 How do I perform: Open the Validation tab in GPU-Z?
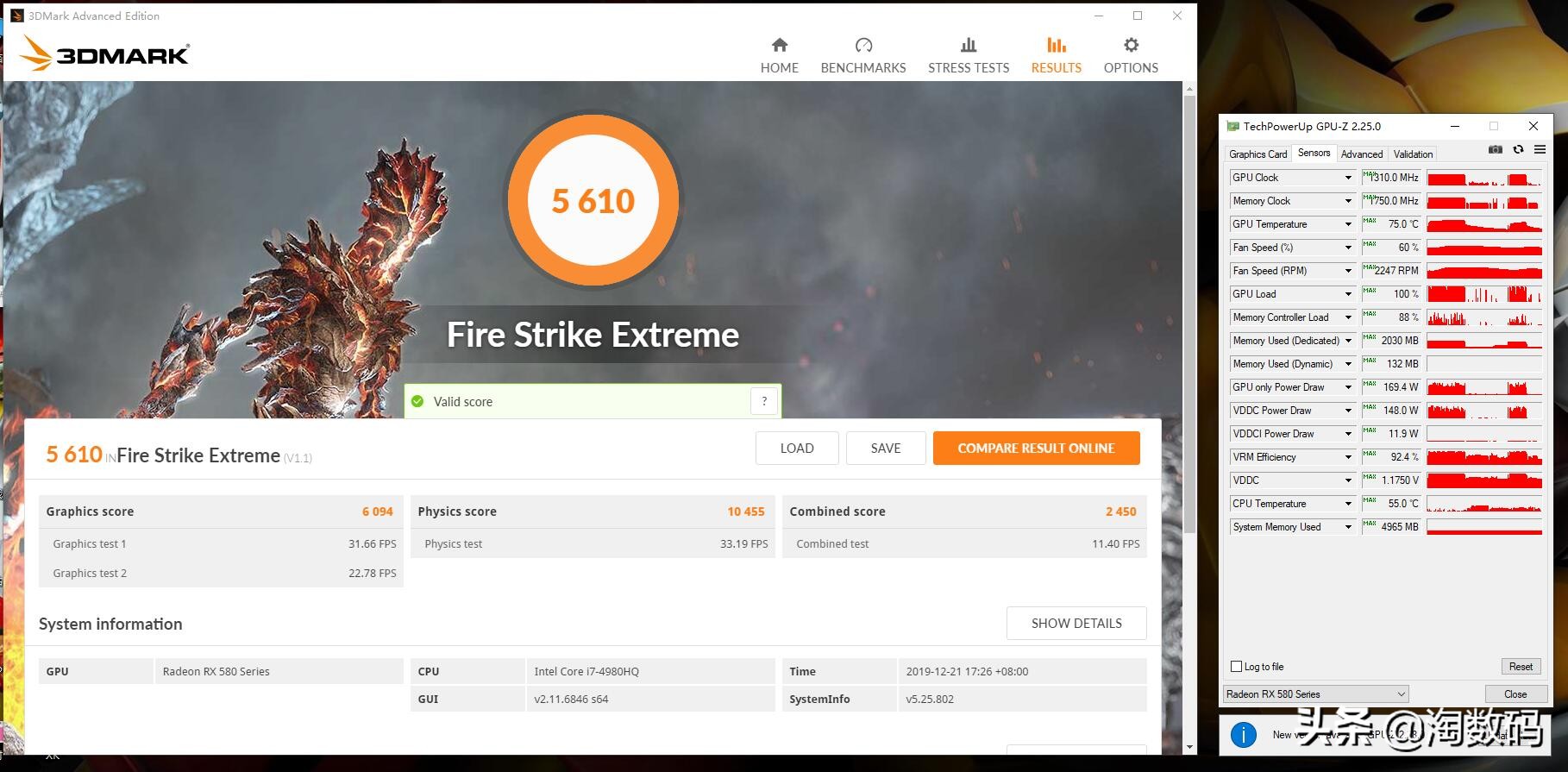pos(1413,154)
